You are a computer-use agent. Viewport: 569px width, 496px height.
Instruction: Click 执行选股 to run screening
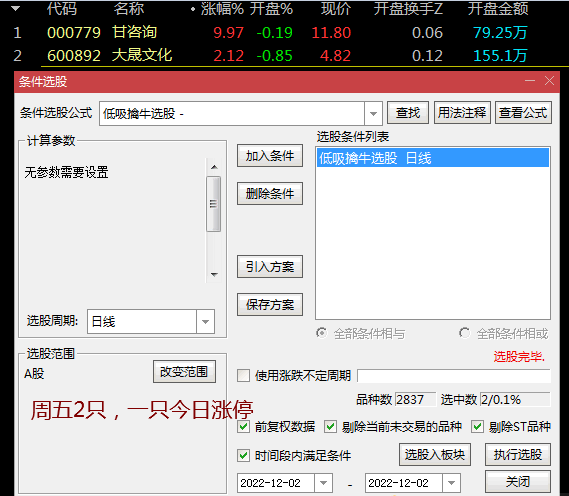tap(518, 454)
